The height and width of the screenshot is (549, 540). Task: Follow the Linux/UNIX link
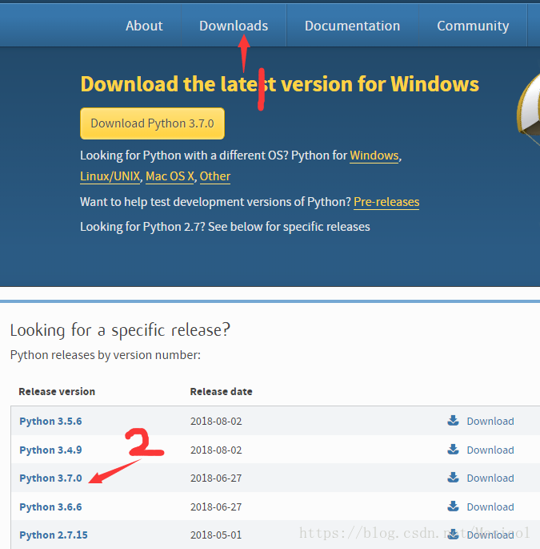110,176
